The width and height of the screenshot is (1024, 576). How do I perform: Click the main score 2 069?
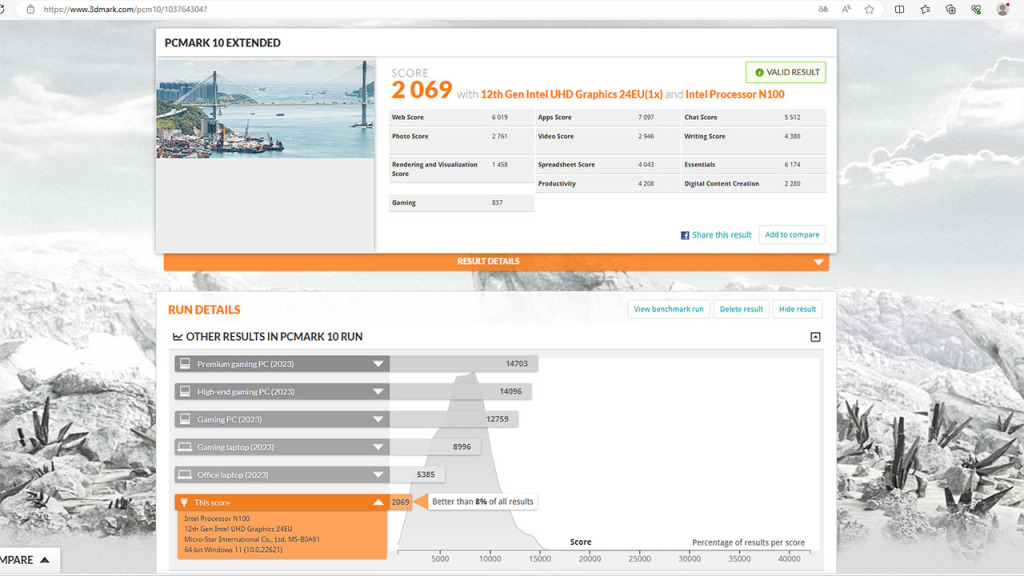pos(422,90)
